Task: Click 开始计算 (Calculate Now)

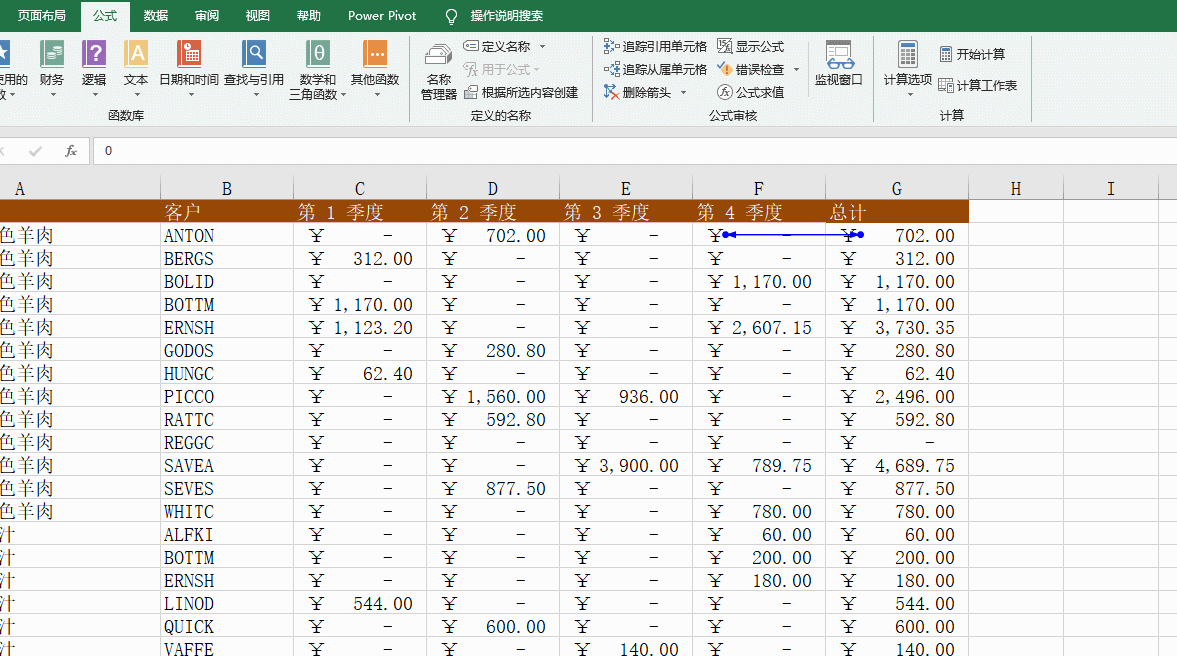Action: tap(972, 54)
